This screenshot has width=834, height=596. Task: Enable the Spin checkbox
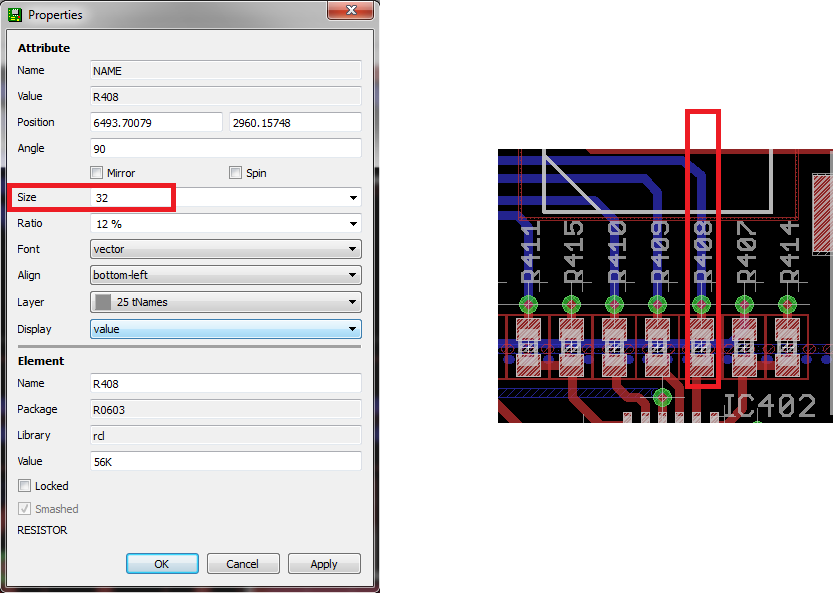click(236, 173)
